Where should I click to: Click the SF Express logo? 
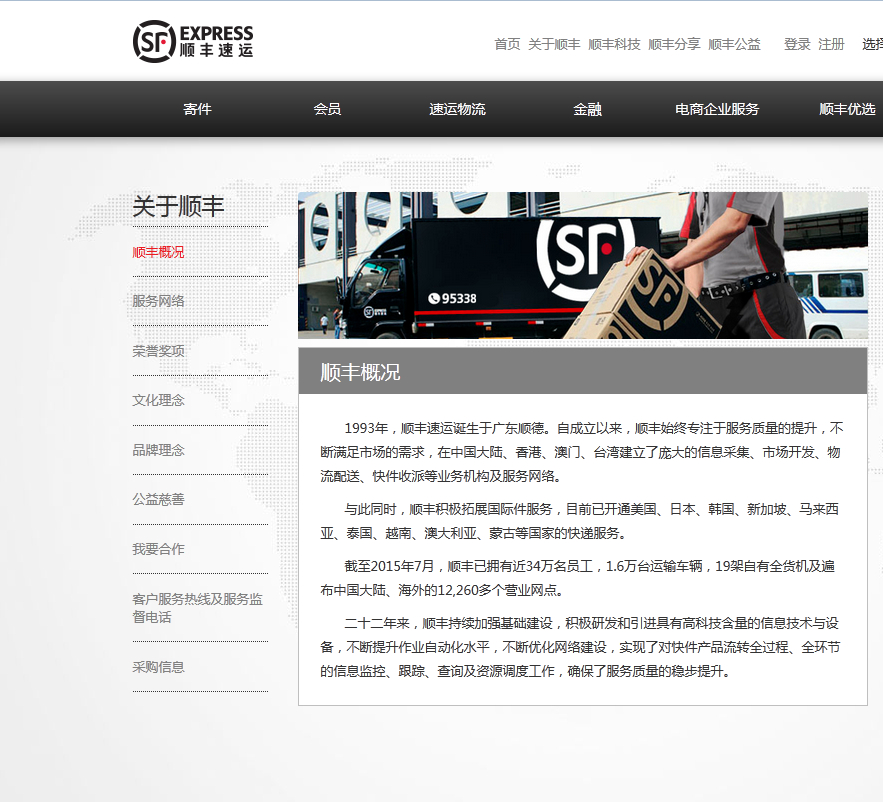click(193, 41)
